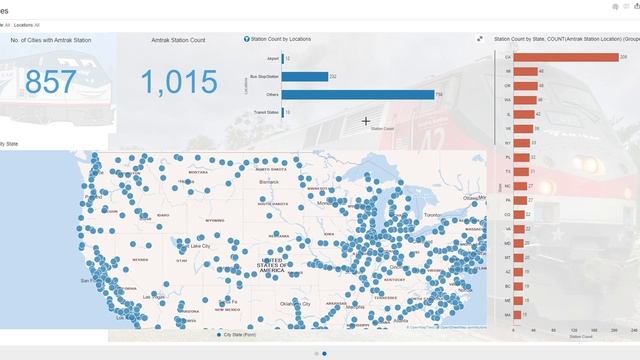The height and width of the screenshot is (360, 640).
Task: Click the MO bar in state chart
Action: point(519,243)
